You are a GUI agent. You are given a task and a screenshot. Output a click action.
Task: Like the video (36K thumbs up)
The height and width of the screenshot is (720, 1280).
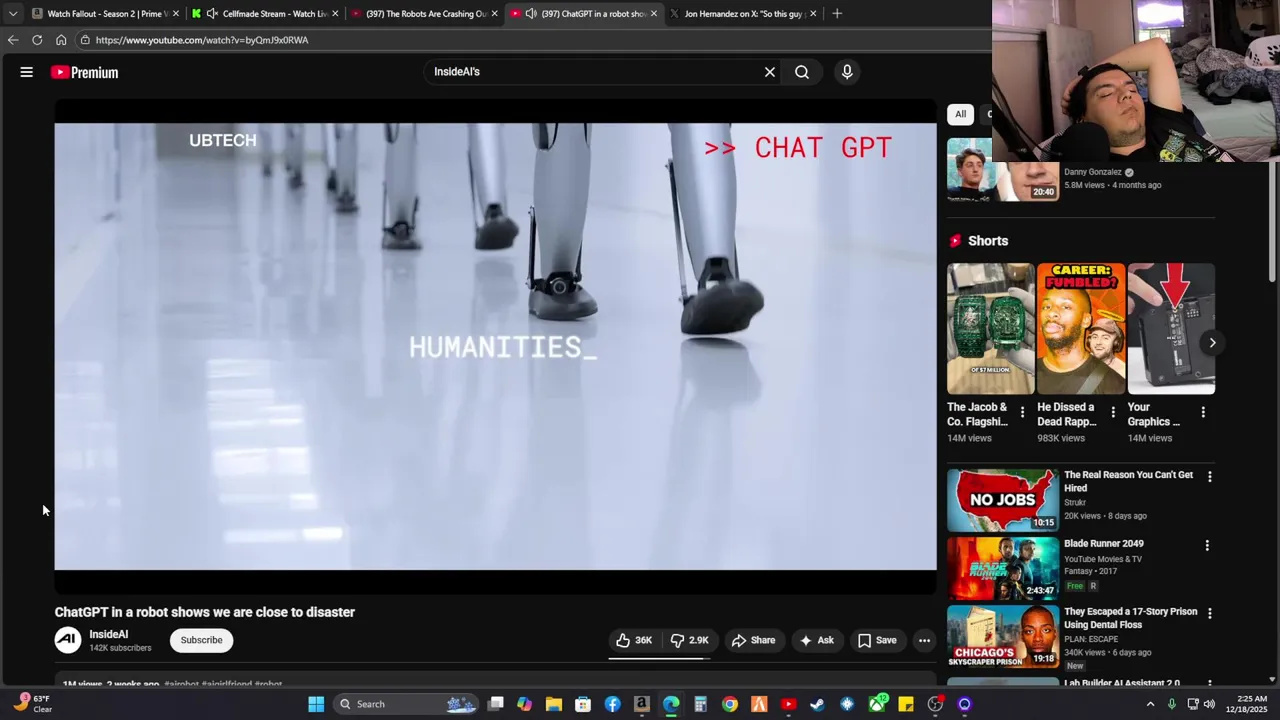(x=634, y=640)
